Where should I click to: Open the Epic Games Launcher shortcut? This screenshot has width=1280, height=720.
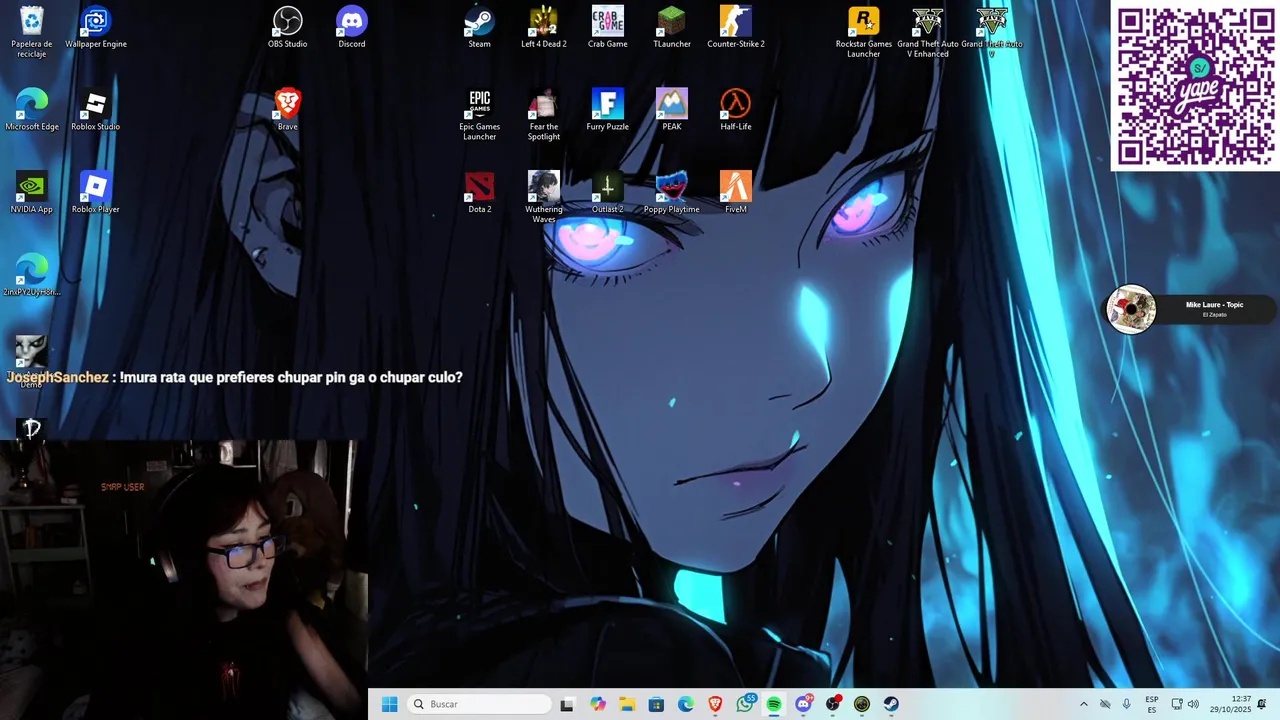coord(479,114)
